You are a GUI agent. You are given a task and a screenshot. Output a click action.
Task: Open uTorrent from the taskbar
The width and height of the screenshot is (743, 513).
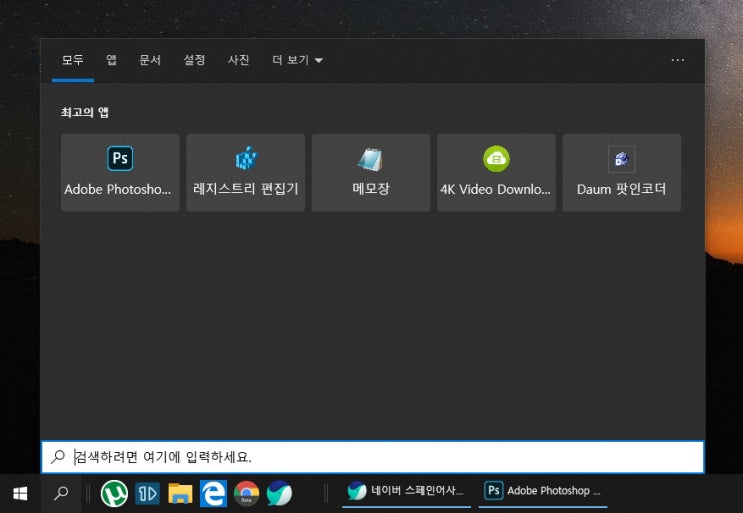tap(114, 494)
